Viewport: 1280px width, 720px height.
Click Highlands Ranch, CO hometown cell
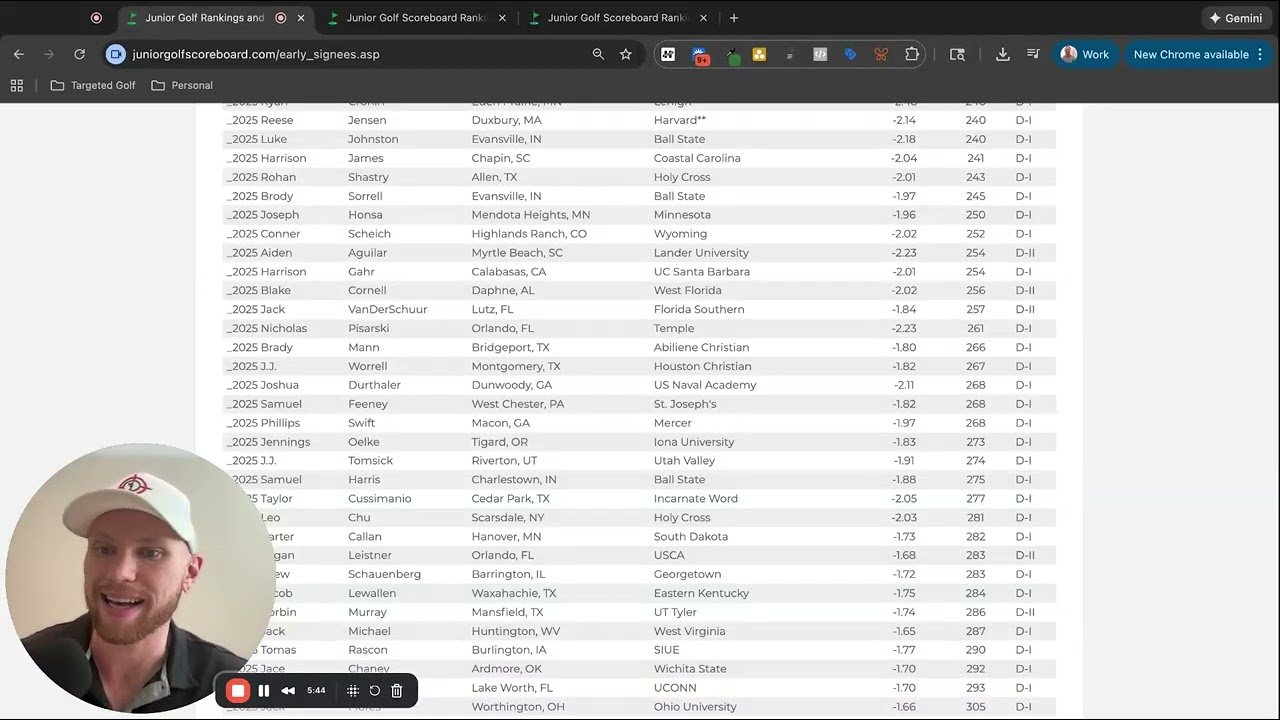(529, 234)
